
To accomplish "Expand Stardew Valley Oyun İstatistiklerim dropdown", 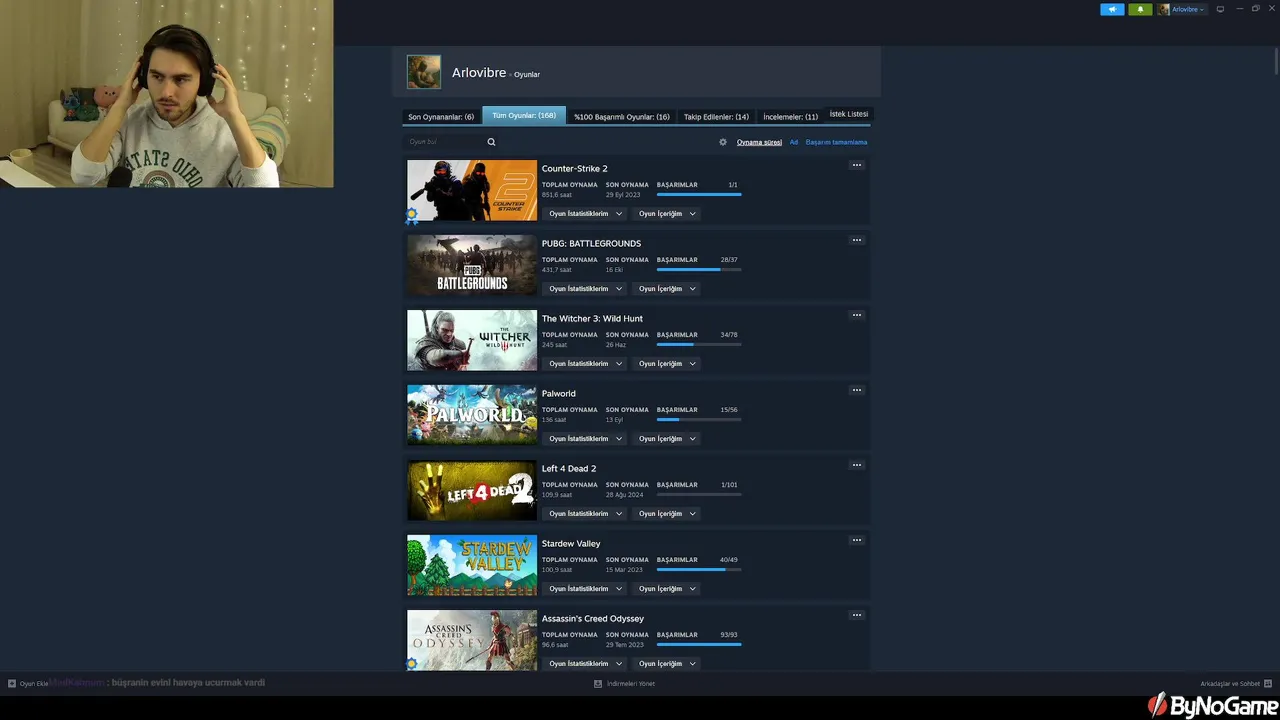I will (585, 589).
